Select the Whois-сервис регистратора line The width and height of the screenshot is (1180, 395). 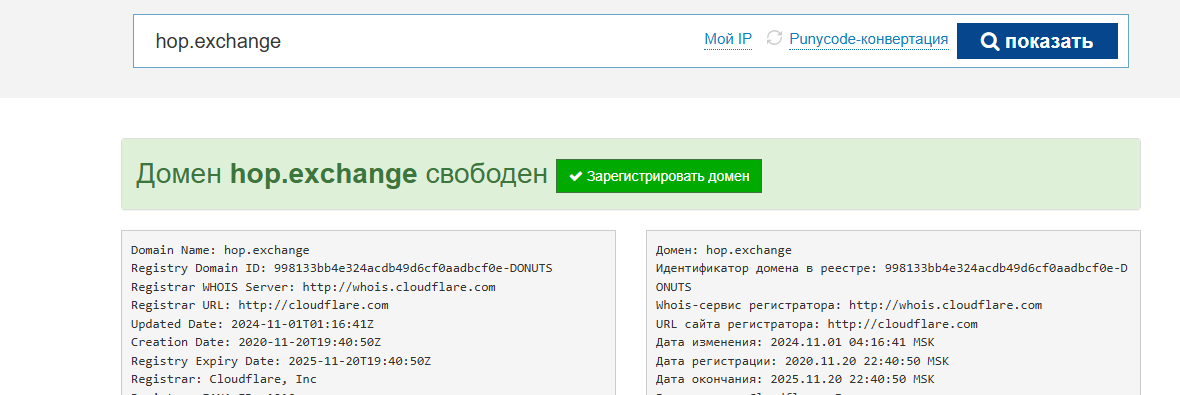(849, 305)
